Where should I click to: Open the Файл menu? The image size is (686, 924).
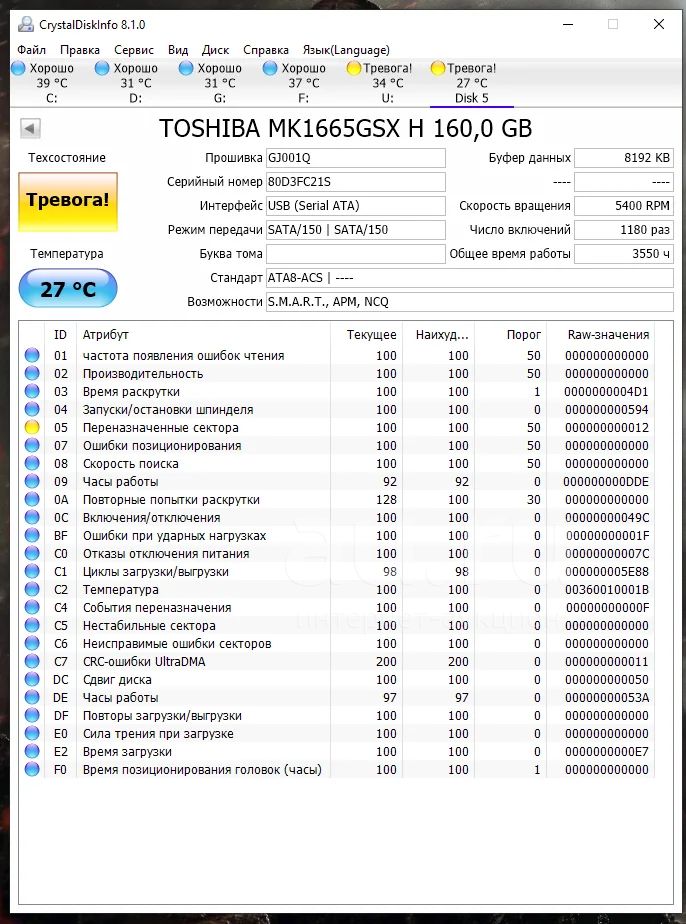click(x=31, y=50)
